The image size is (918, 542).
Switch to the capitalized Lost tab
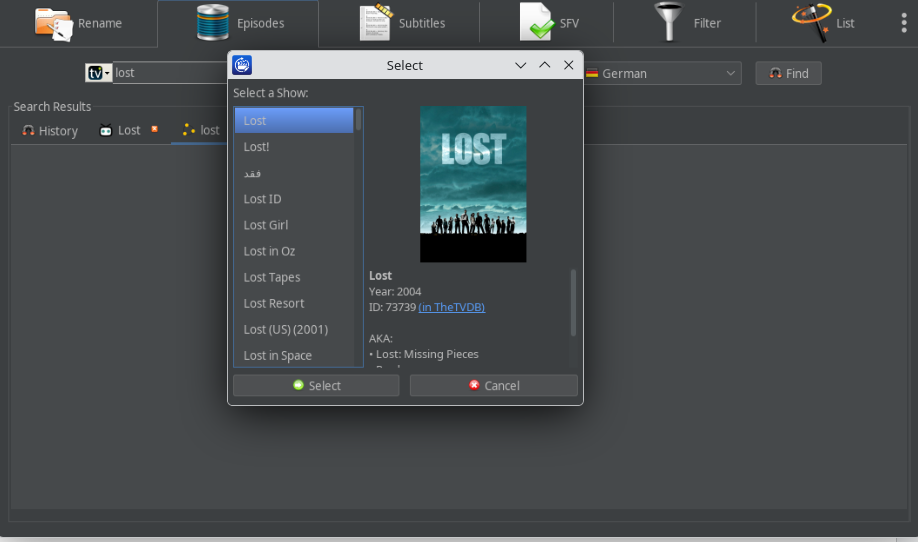click(x=120, y=131)
